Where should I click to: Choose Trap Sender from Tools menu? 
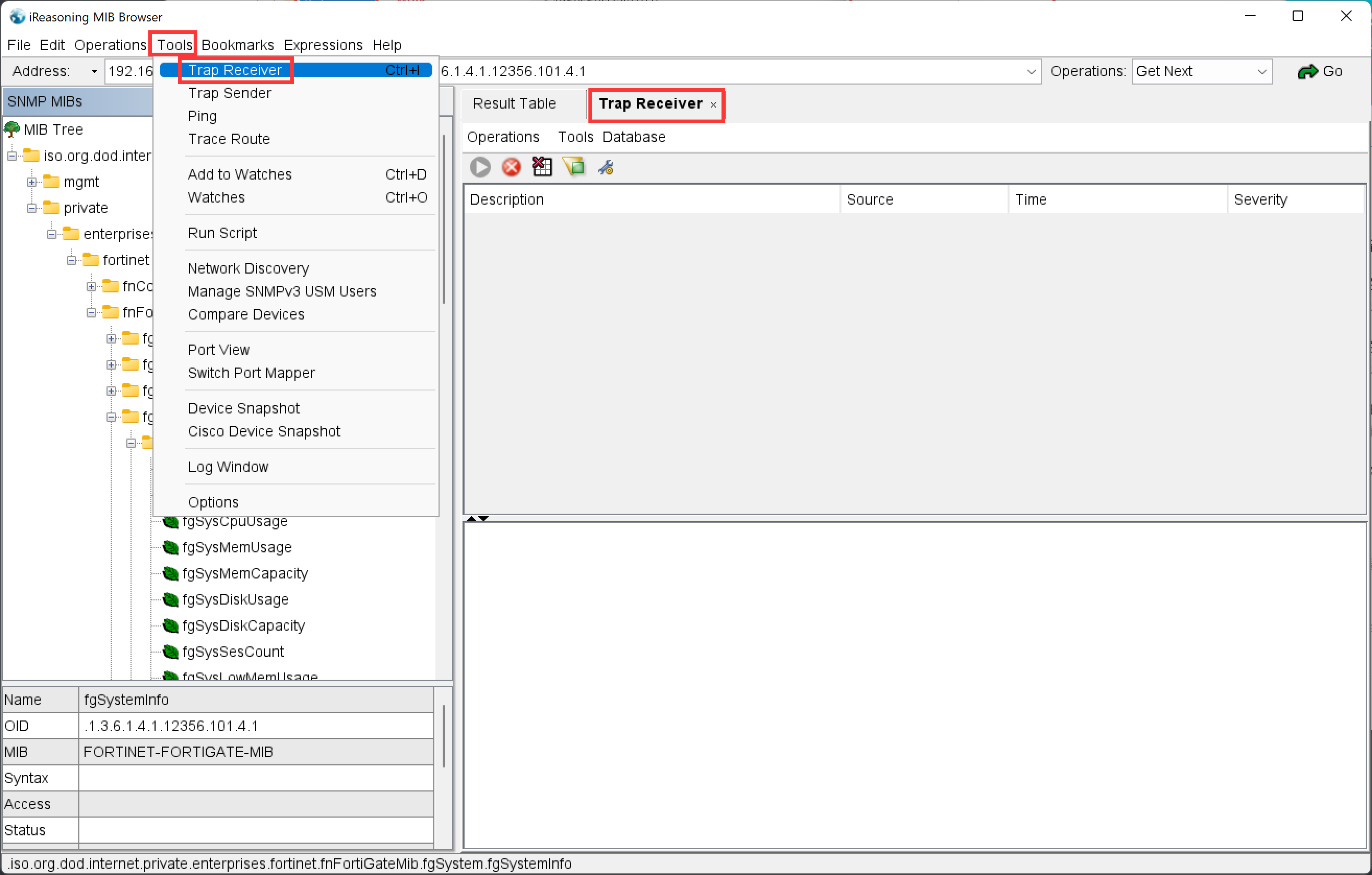coord(230,93)
